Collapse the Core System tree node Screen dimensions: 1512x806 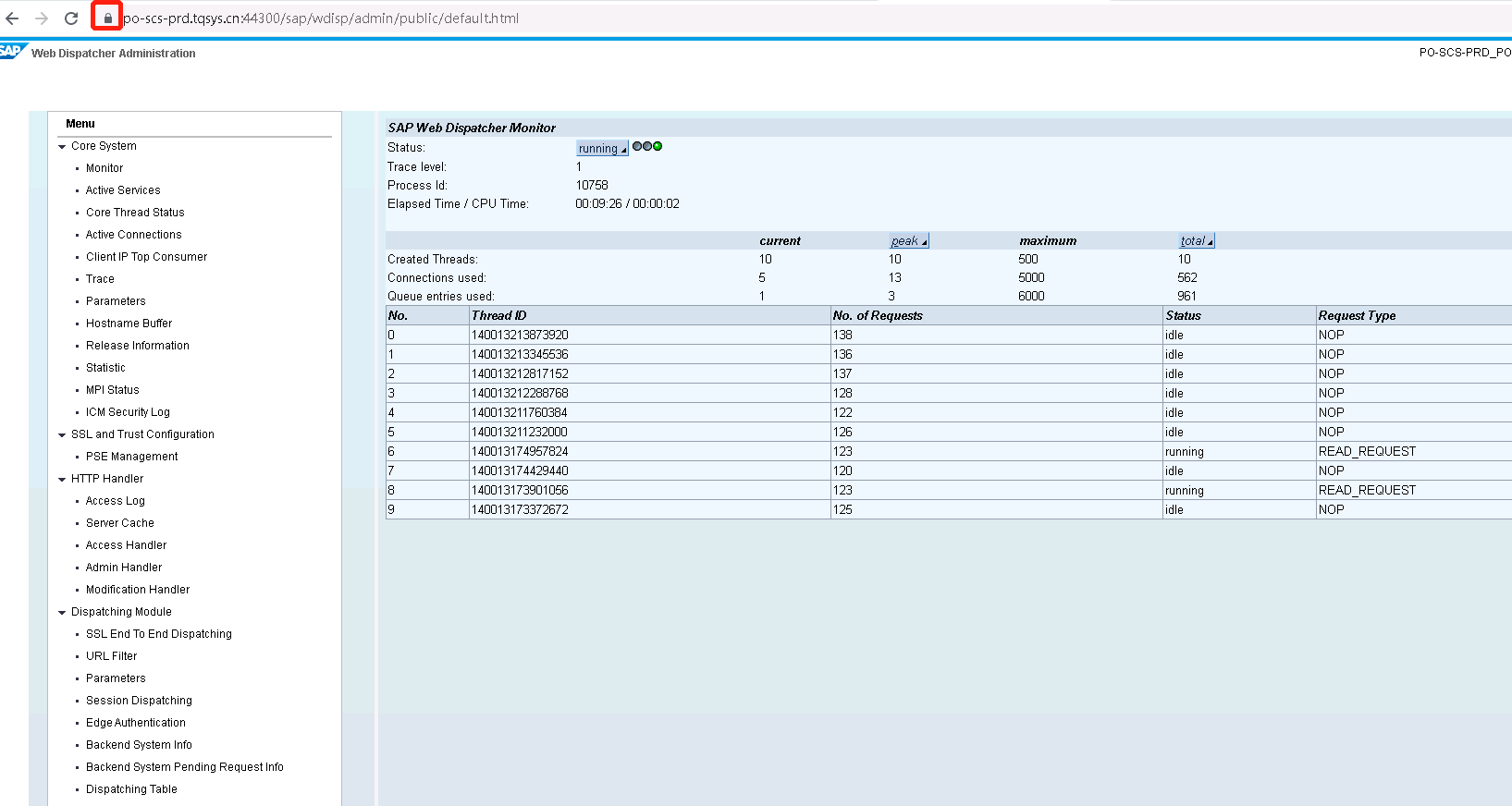click(x=62, y=146)
